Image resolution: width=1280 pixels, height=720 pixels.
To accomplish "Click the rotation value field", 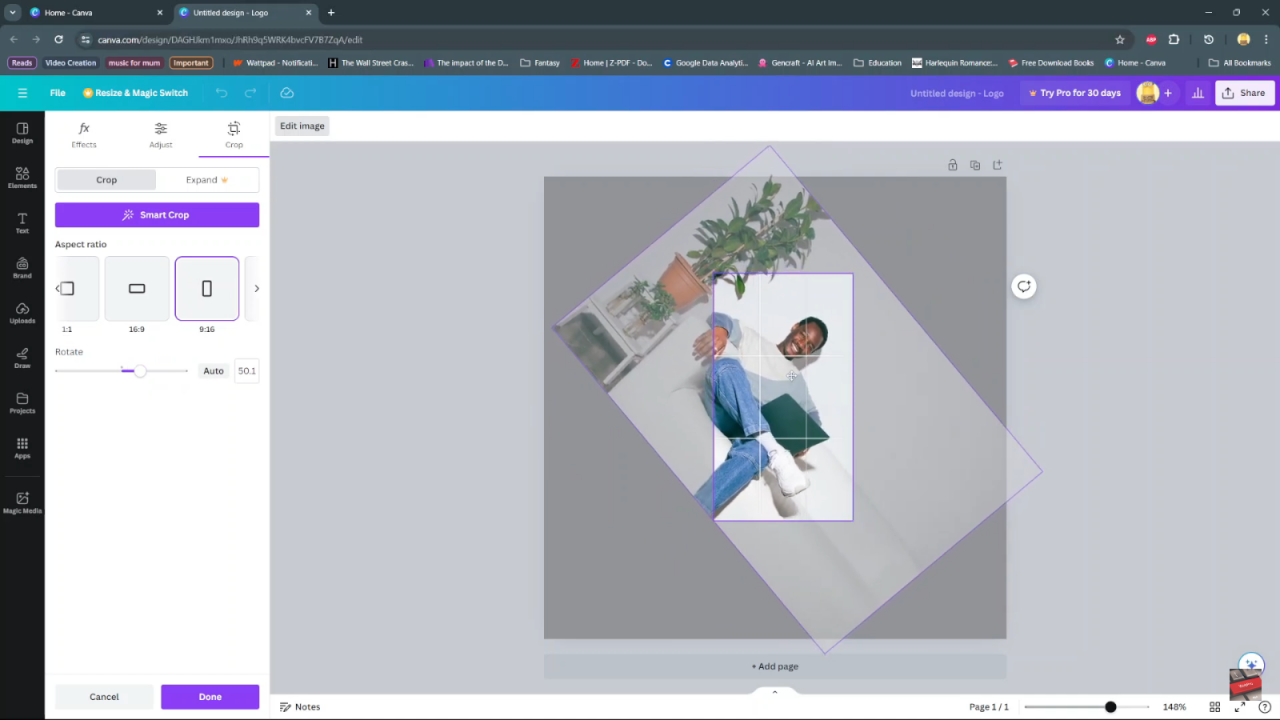I will pyautogui.click(x=246, y=371).
